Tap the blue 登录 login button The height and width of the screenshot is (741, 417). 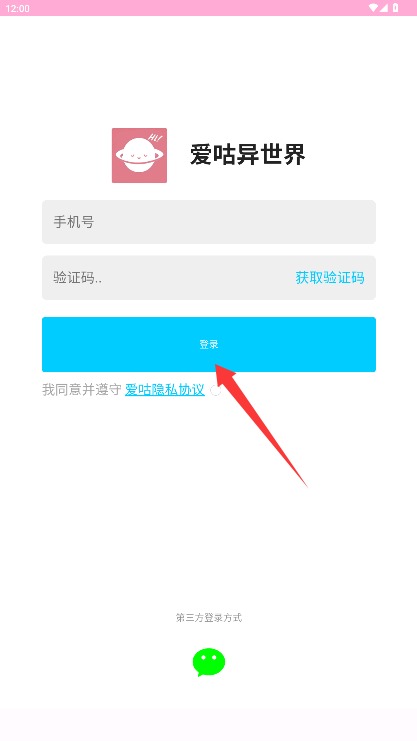208,344
